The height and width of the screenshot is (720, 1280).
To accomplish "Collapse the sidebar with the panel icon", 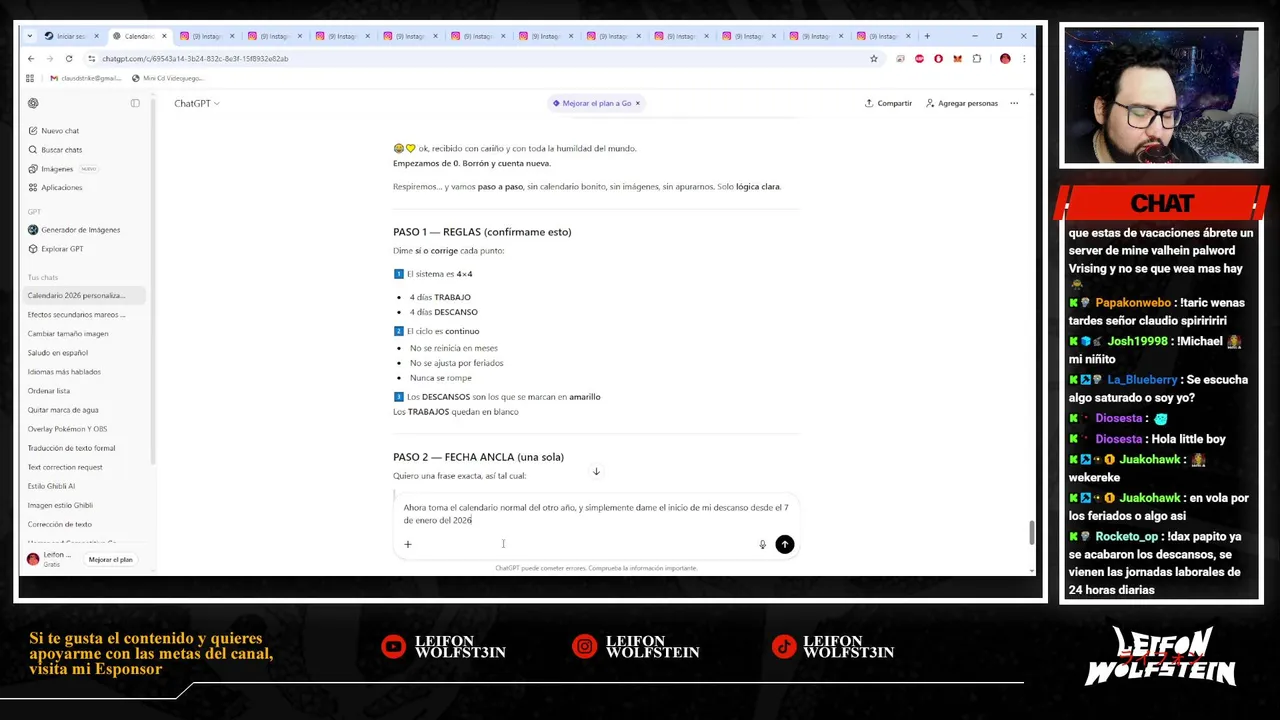I will (x=135, y=103).
